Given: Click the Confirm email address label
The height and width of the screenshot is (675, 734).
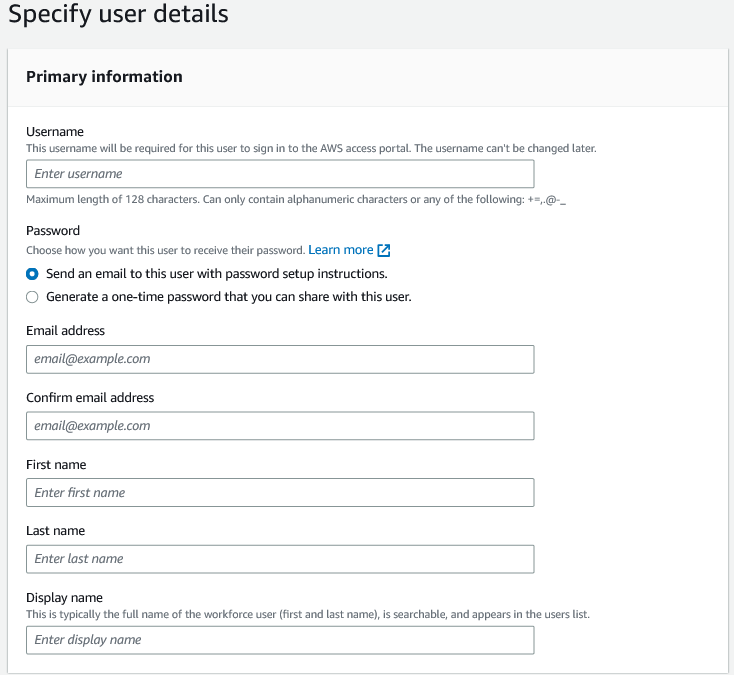Looking at the screenshot, I should pos(90,397).
